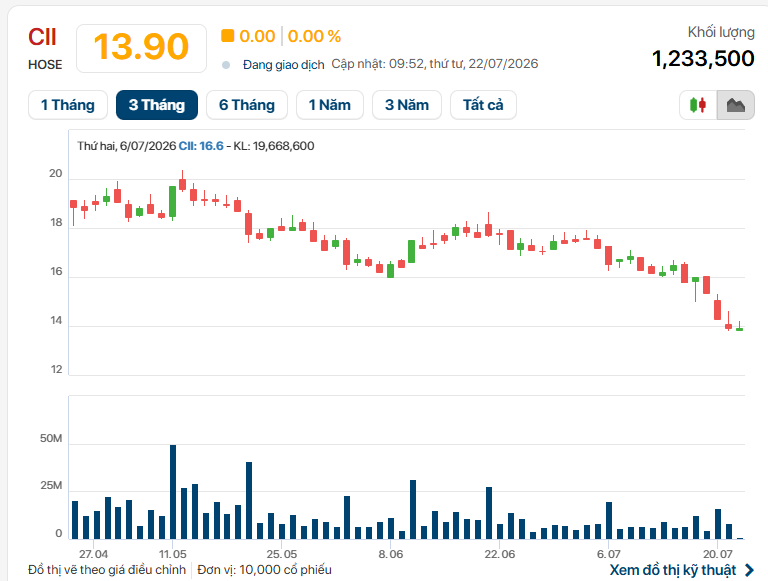Select the 1 Năm time range
The height and width of the screenshot is (581, 768).
pos(330,105)
